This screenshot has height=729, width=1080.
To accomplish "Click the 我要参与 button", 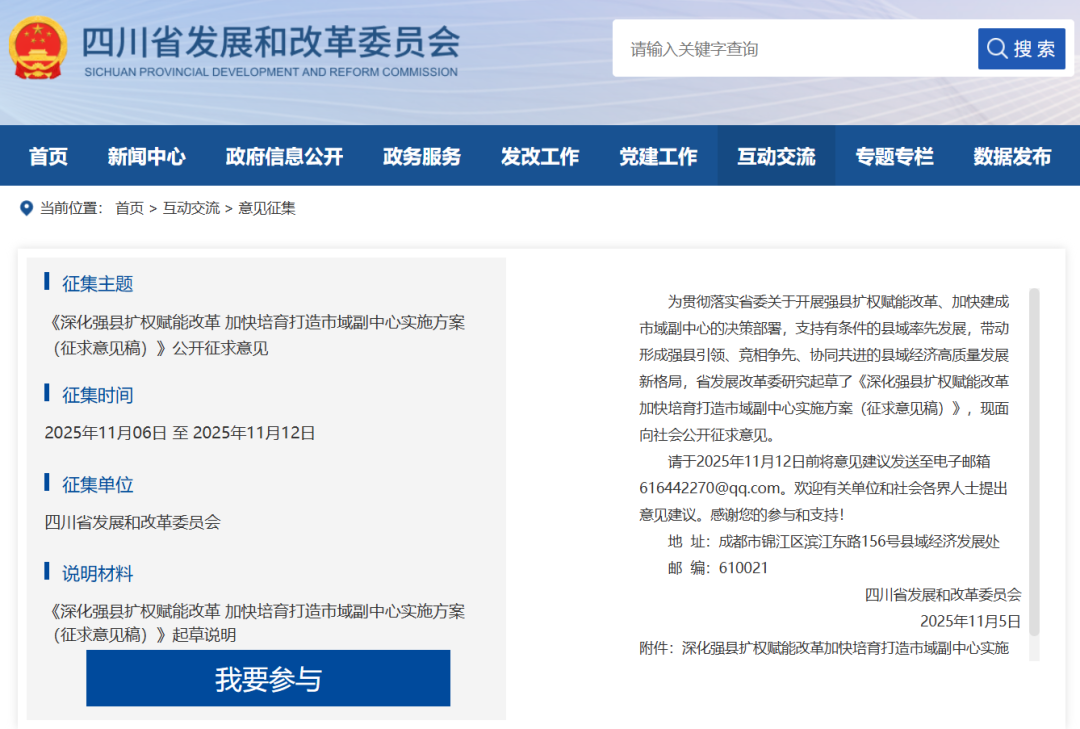I will click(x=268, y=679).
